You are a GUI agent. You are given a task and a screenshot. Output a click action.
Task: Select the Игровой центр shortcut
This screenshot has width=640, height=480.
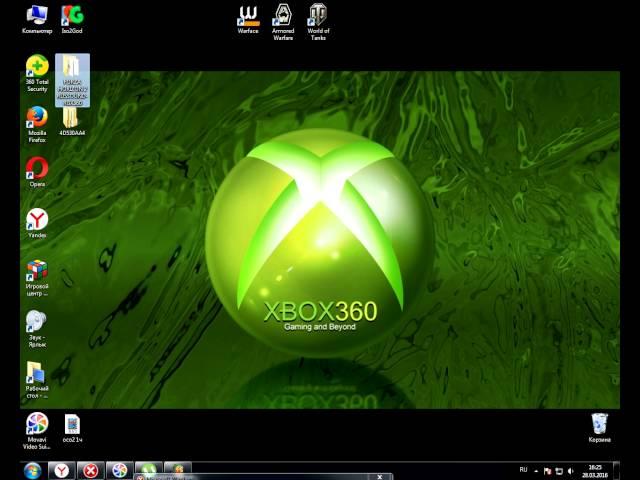coord(37,278)
